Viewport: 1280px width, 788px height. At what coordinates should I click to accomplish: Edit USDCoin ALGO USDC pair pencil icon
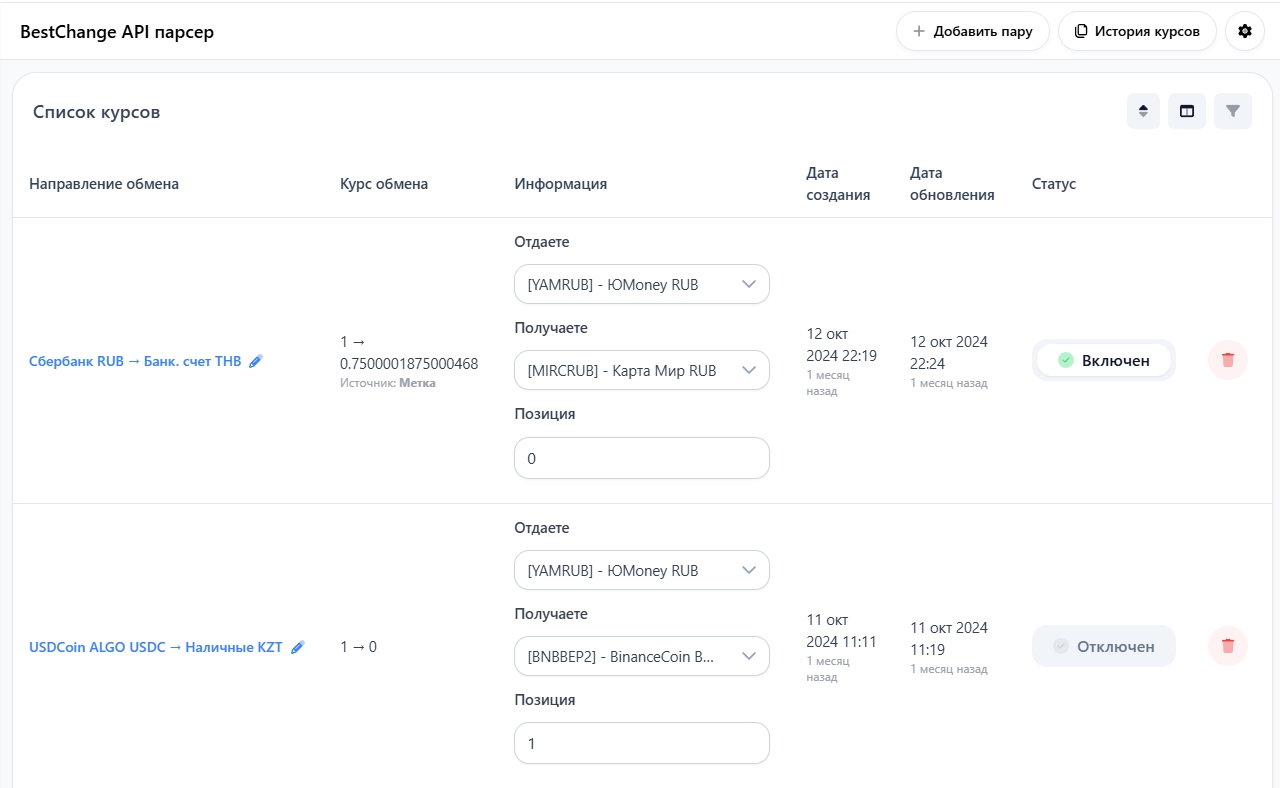[297, 647]
